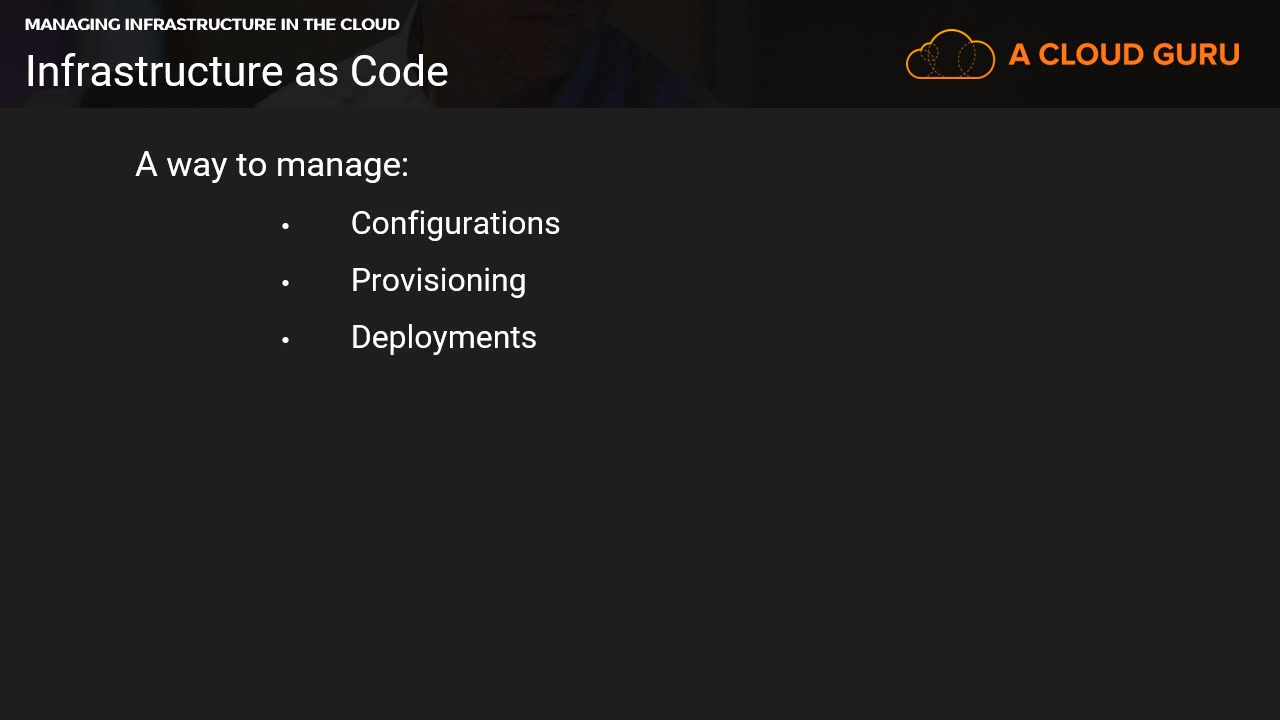
Task: Select the Deployments bullet text
Action: tap(443, 338)
